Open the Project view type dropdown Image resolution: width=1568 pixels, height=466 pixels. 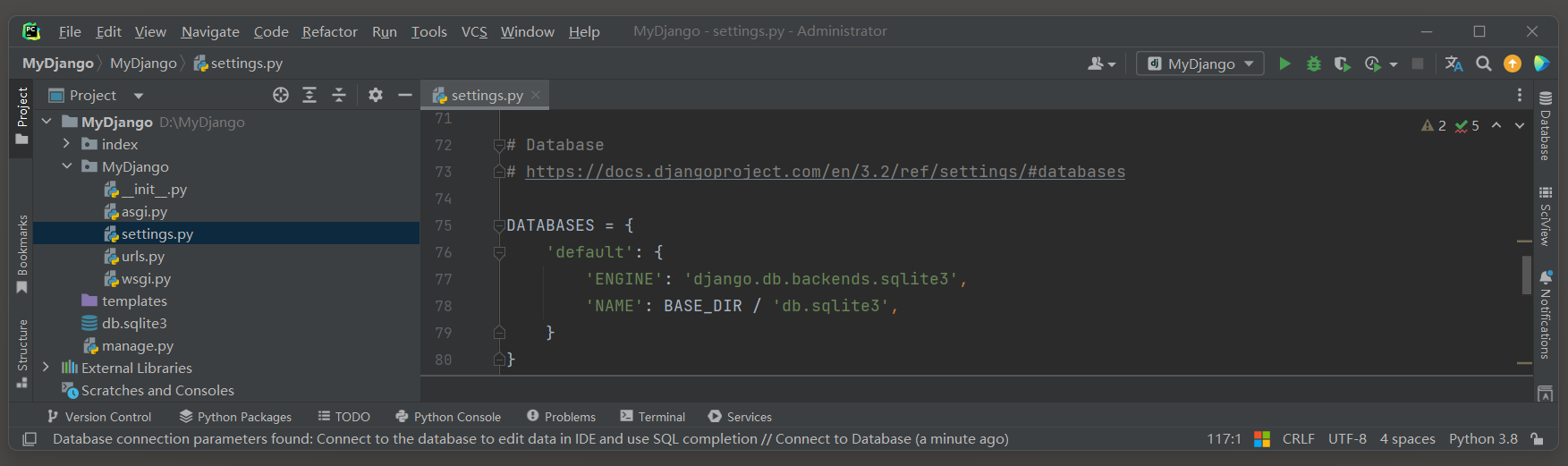(139, 96)
